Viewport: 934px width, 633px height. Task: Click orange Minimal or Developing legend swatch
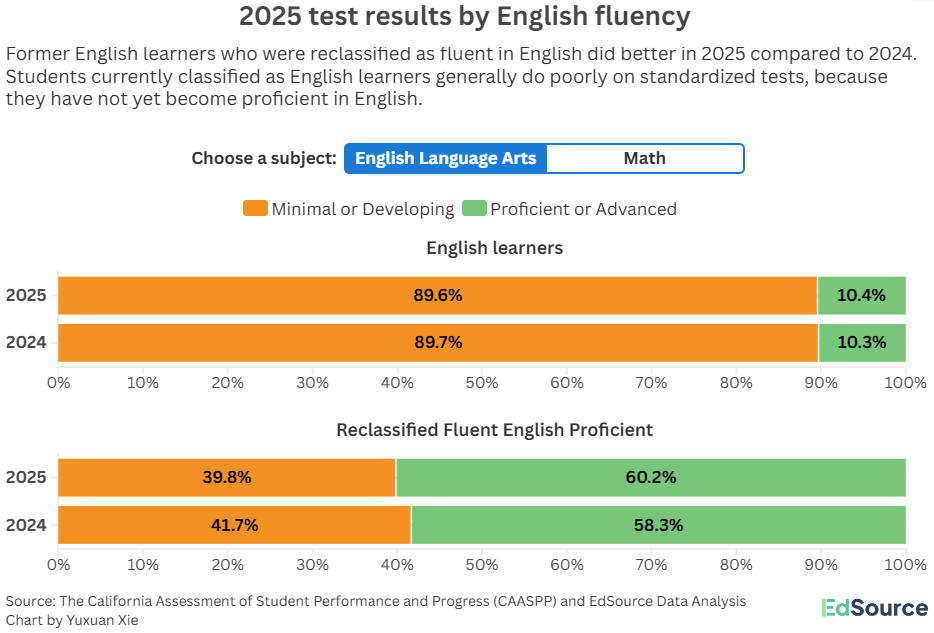click(255, 209)
